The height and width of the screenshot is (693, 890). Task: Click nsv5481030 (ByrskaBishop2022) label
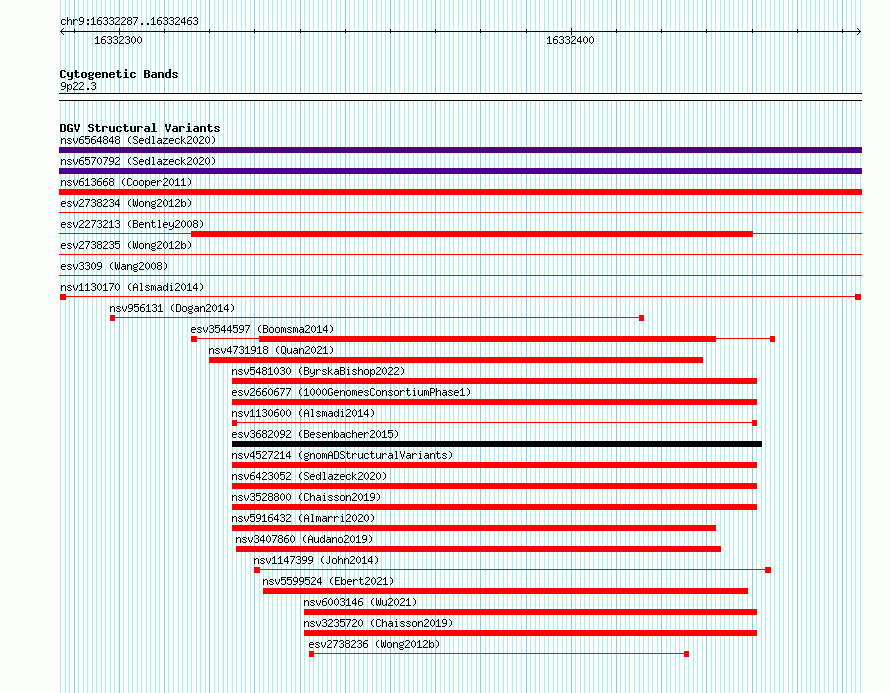coord(318,371)
